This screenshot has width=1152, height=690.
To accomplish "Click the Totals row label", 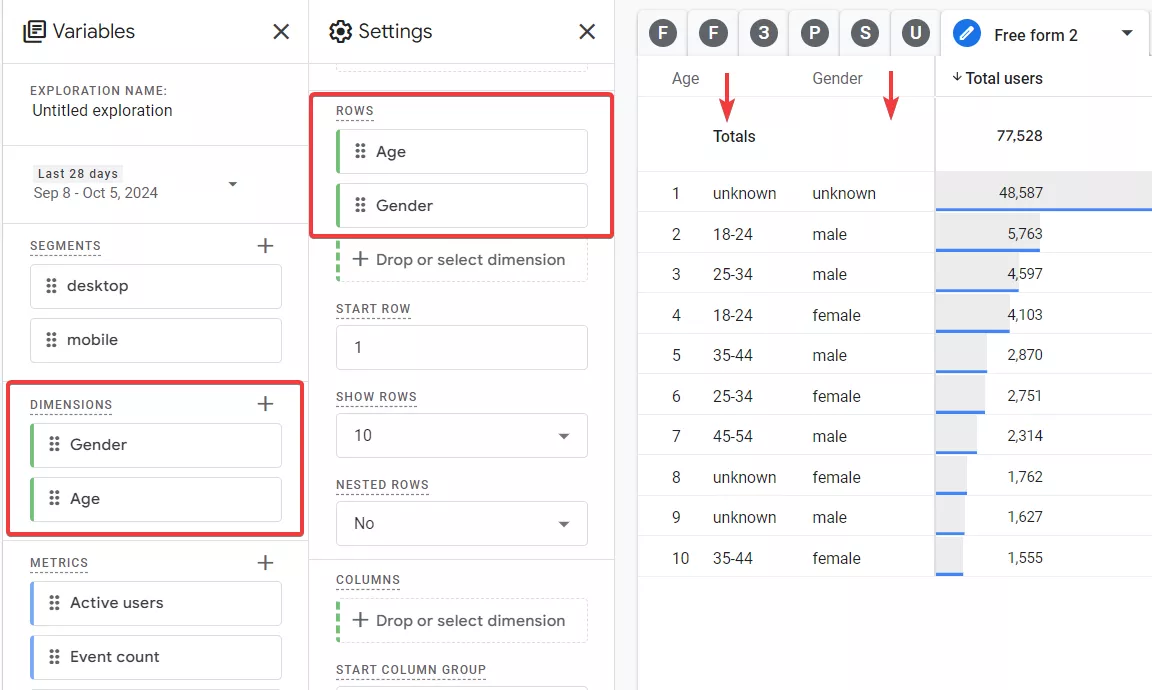I will [734, 136].
